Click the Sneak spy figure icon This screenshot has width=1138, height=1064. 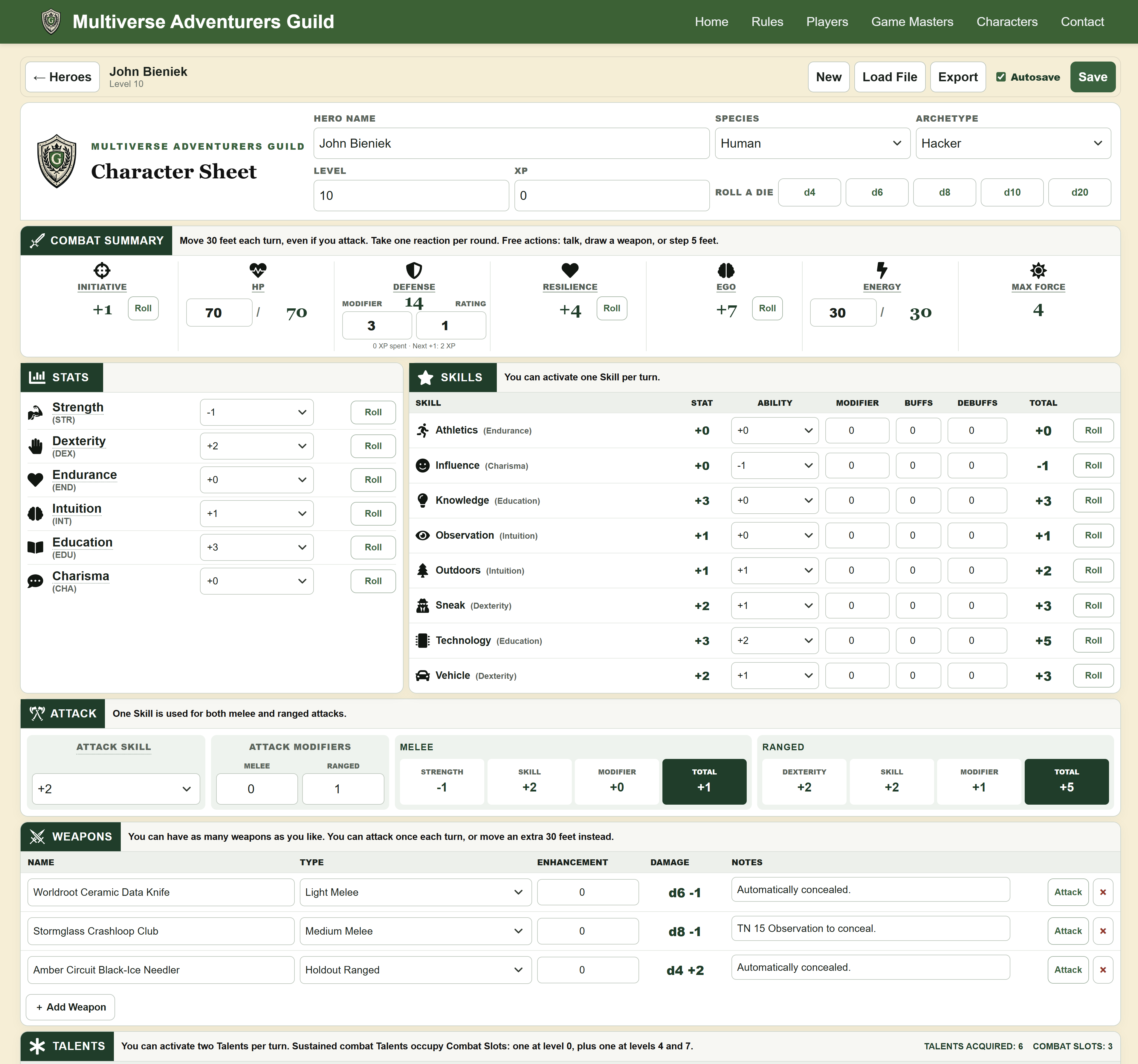(422, 605)
